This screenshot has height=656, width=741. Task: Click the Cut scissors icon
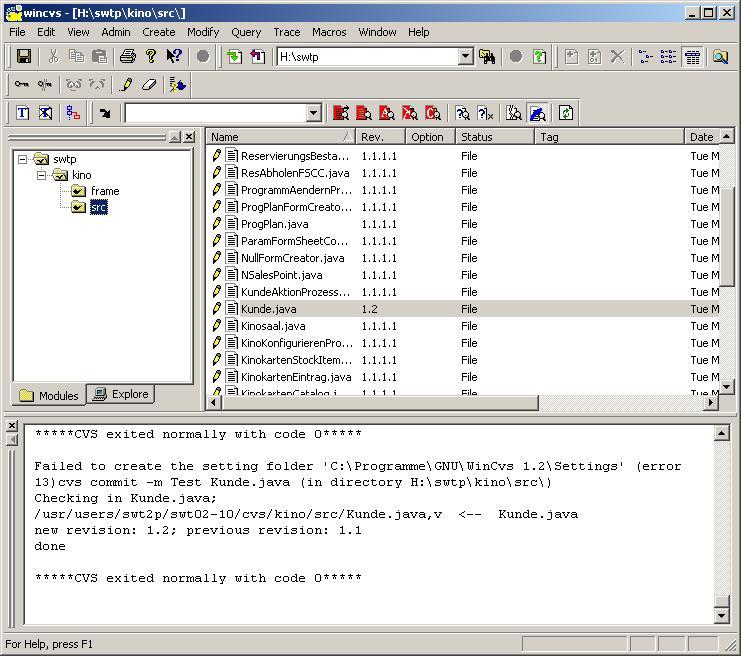tap(53, 56)
